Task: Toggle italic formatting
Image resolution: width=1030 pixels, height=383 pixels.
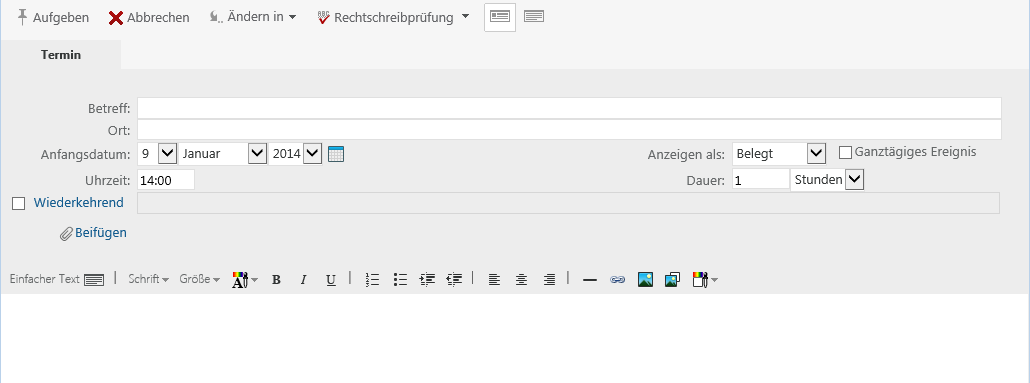Action: pos(303,280)
